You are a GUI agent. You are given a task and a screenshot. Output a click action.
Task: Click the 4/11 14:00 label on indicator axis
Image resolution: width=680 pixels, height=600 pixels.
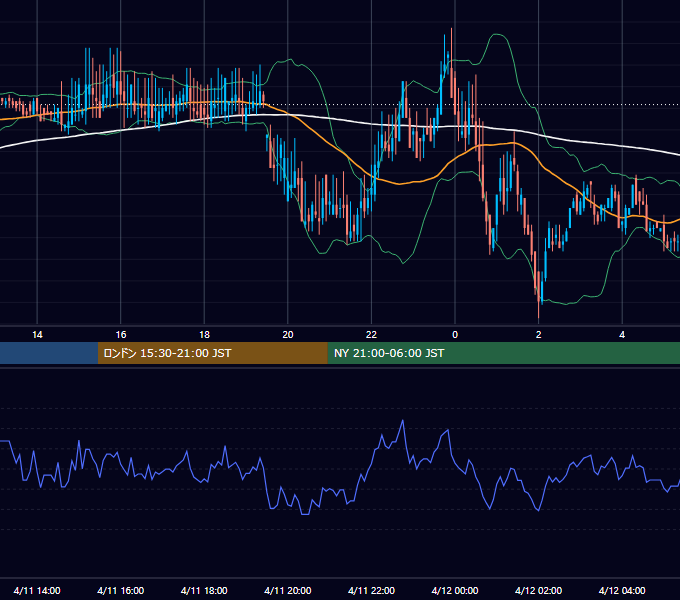(x=37, y=590)
